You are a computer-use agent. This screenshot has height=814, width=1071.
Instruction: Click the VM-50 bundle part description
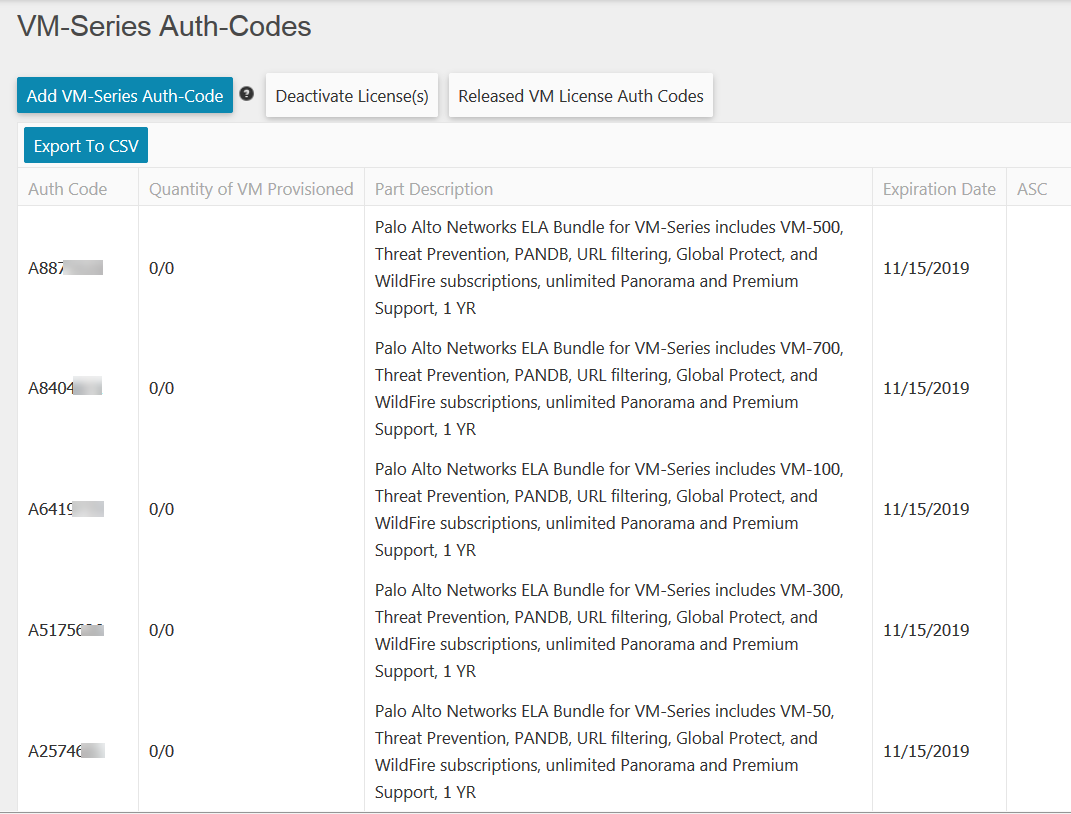click(x=604, y=751)
